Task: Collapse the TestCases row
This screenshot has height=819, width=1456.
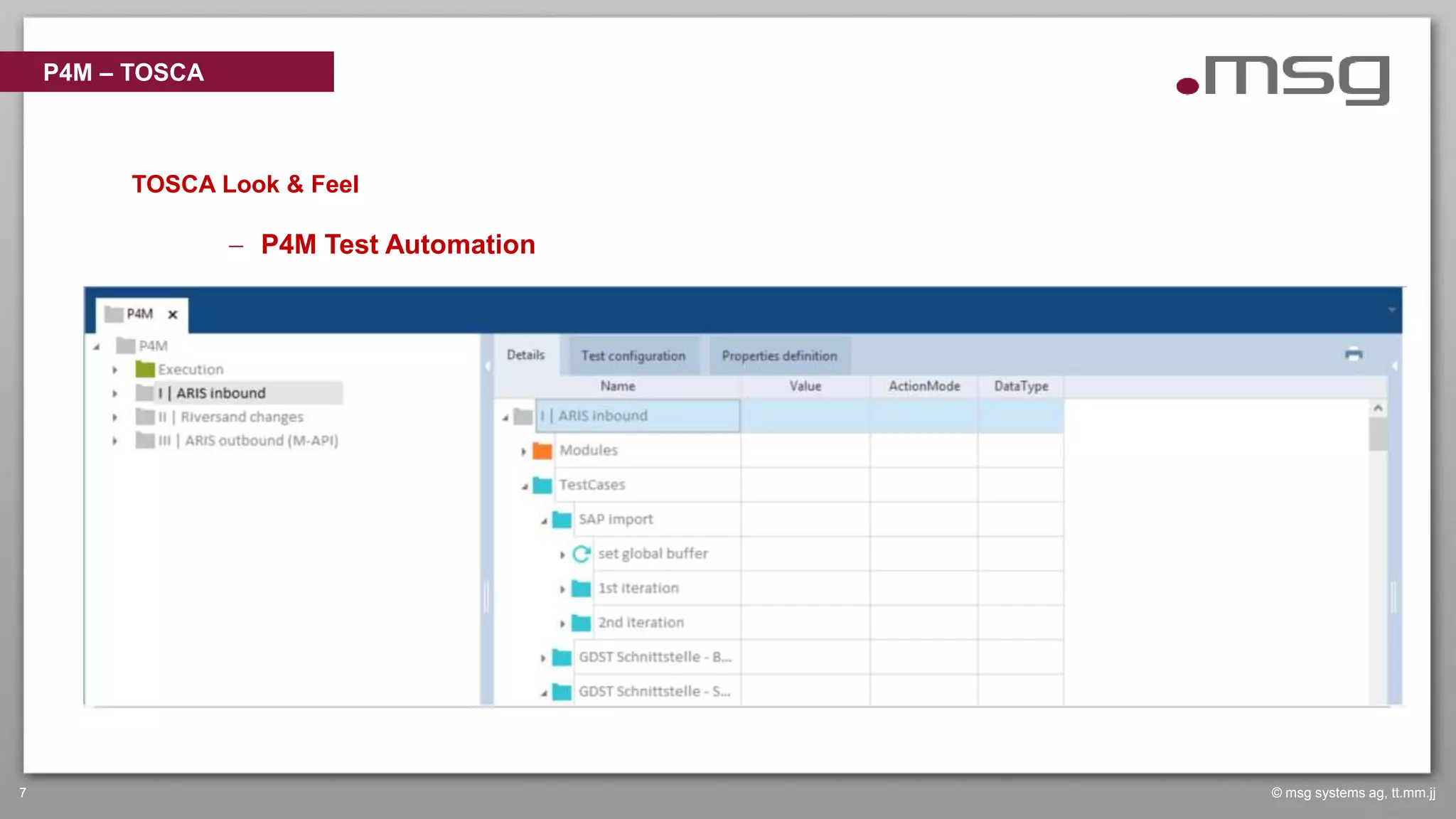Action: point(524,486)
